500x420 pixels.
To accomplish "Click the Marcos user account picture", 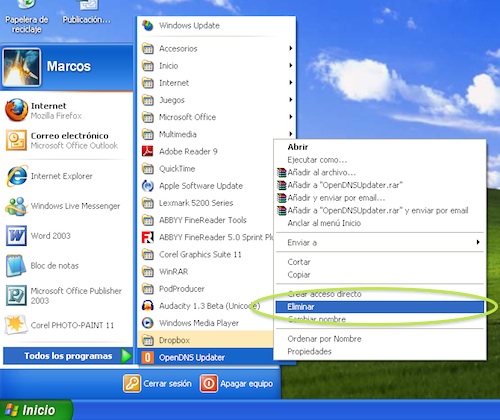I will pos(21,67).
